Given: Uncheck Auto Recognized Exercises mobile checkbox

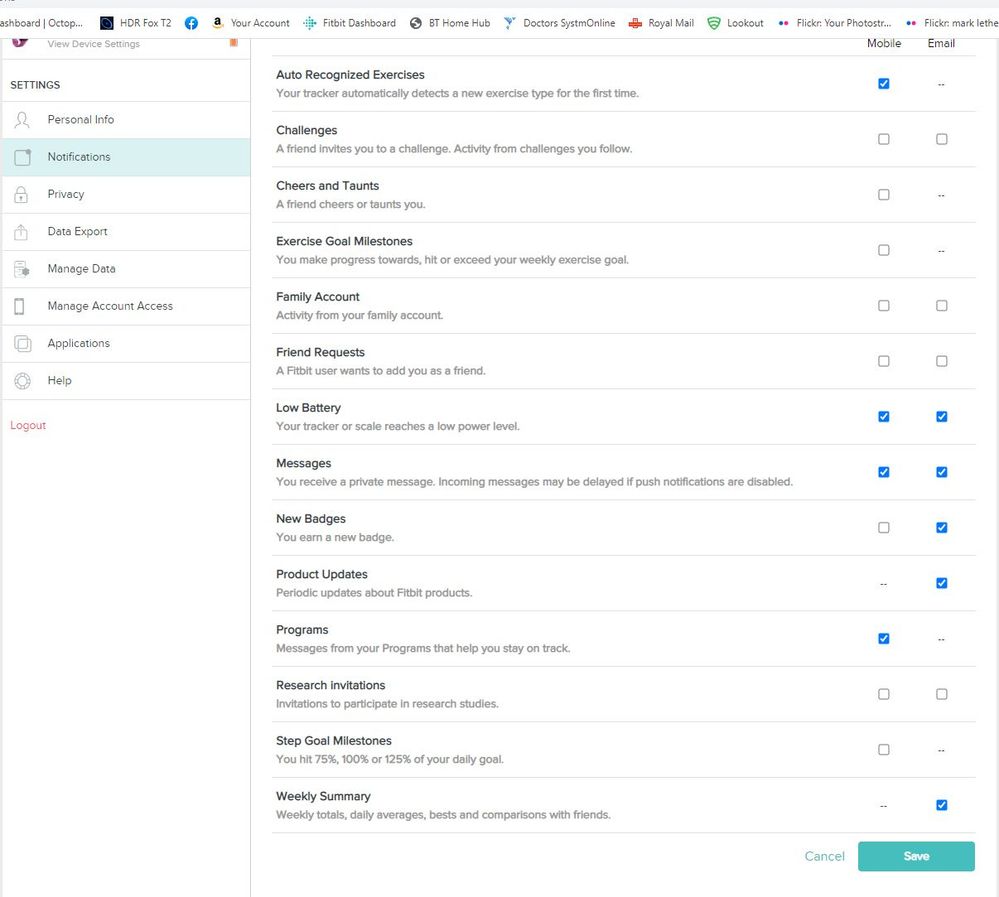Looking at the screenshot, I should 883,84.
